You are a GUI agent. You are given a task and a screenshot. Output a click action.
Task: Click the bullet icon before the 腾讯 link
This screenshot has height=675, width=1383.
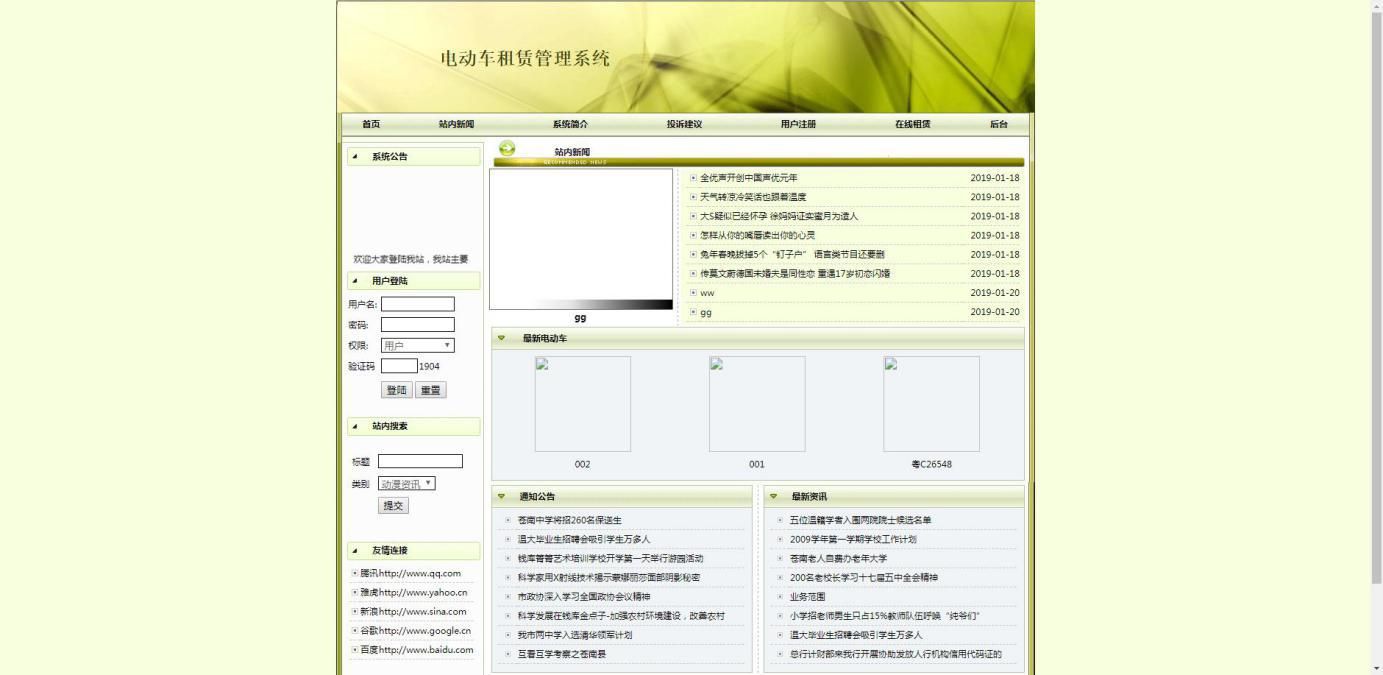(356, 573)
